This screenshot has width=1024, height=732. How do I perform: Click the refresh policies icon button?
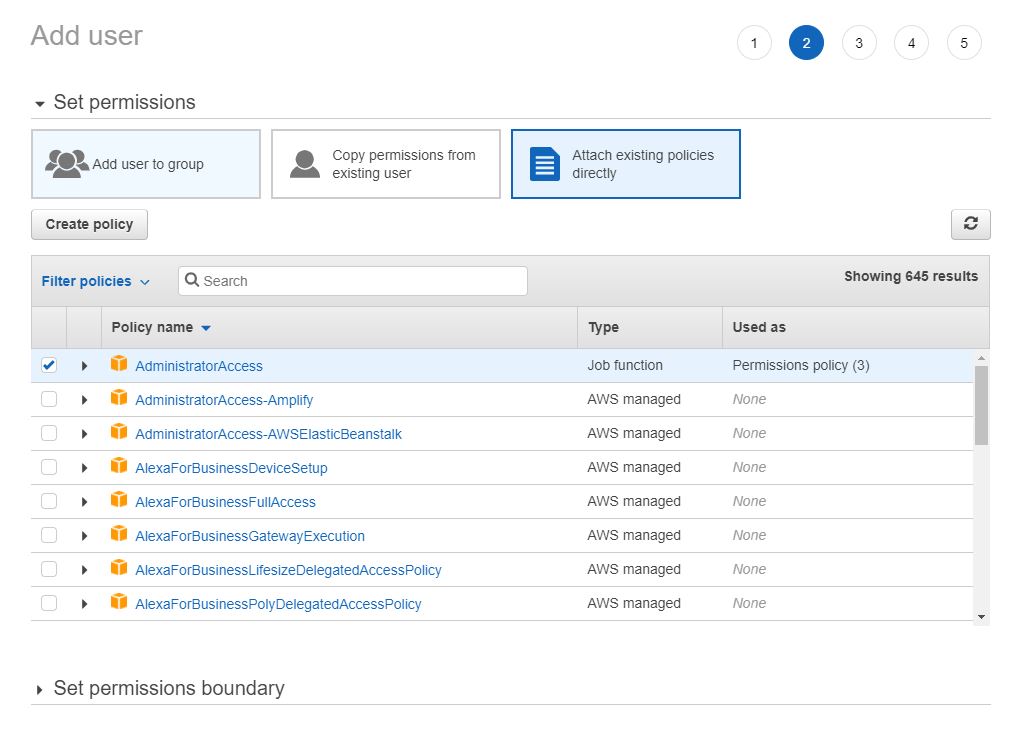click(970, 224)
